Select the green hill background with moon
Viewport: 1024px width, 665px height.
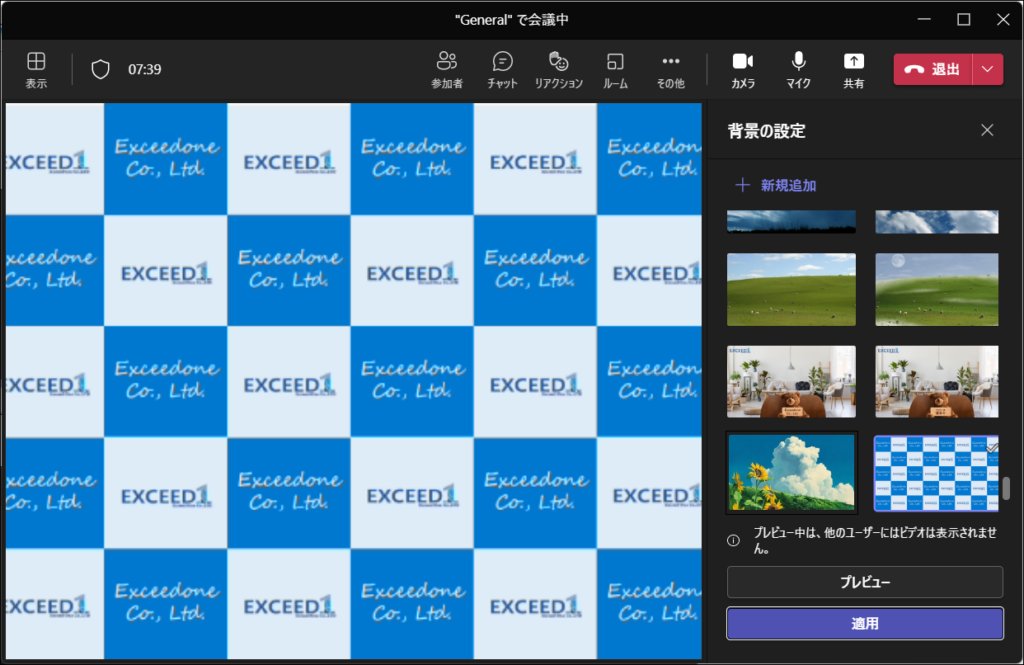[936, 289]
